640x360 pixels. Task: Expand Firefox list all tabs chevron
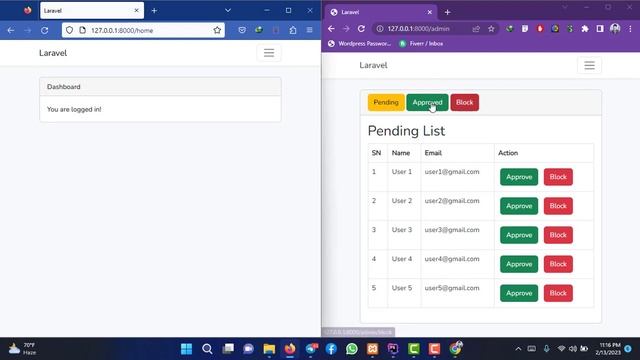(x=228, y=11)
